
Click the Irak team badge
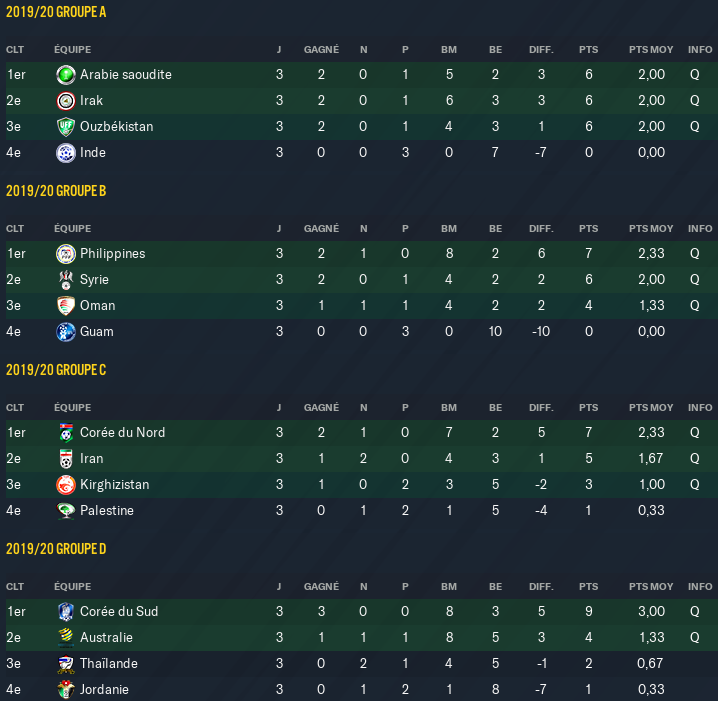point(65,101)
